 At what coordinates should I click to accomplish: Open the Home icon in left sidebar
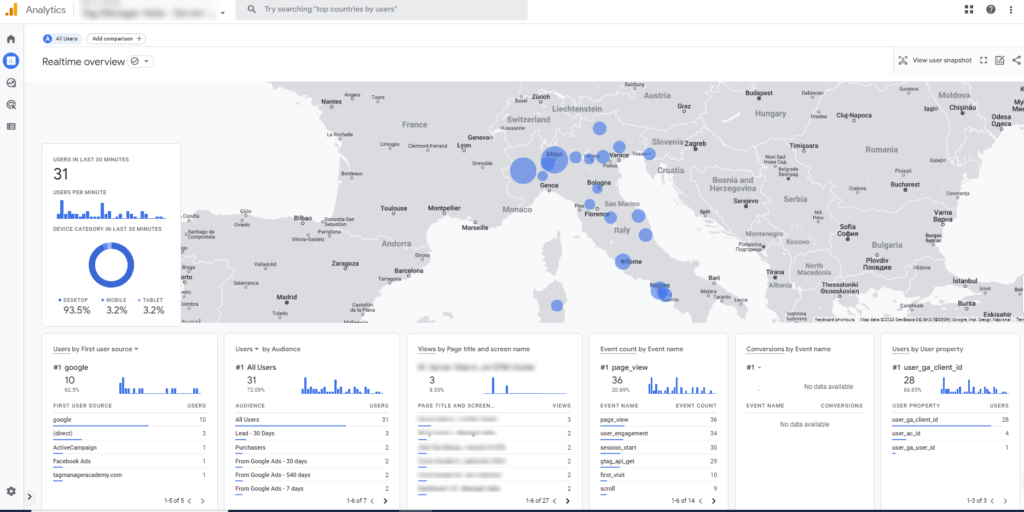pyautogui.click(x=10, y=39)
